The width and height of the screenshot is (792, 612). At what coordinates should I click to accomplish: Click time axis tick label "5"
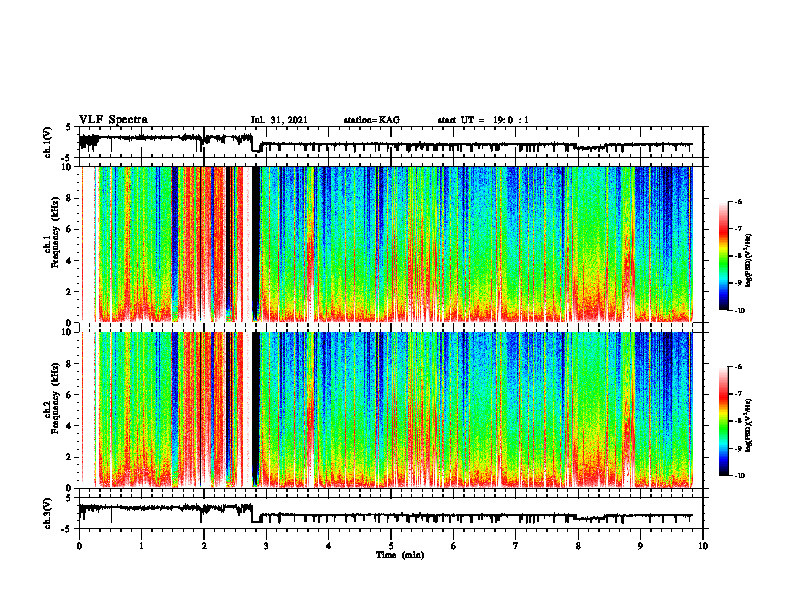[391, 546]
